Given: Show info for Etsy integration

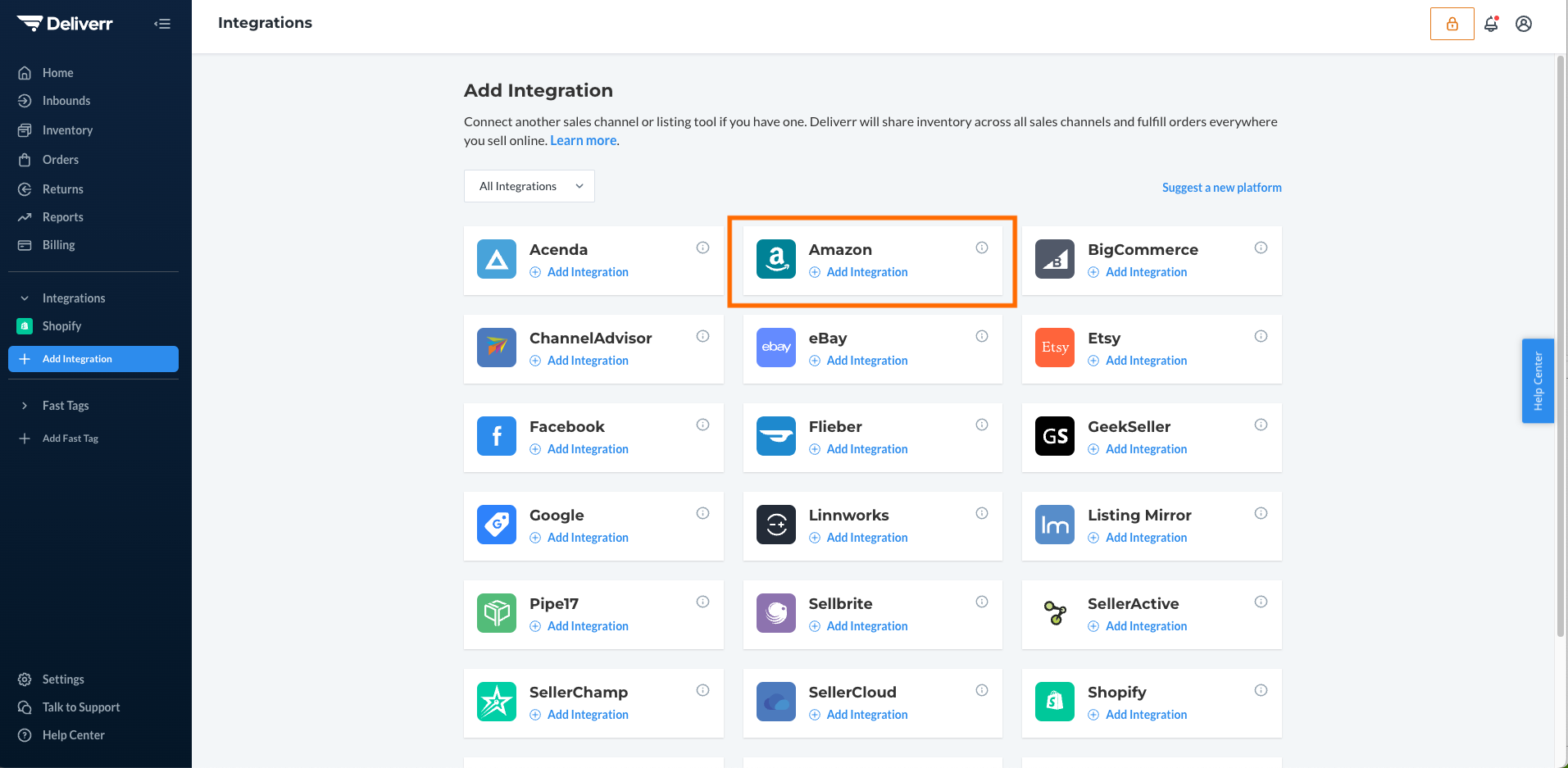Looking at the screenshot, I should [x=1261, y=336].
